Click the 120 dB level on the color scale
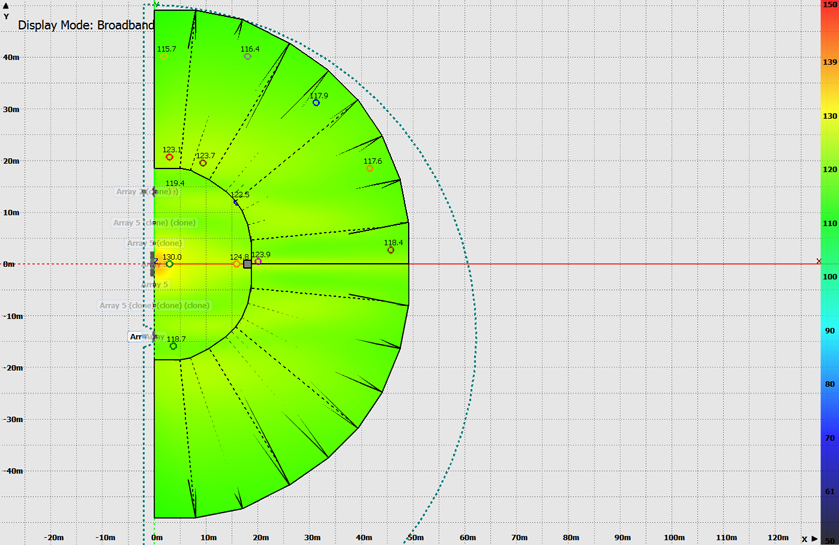839x545 pixels. pos(829,170)
